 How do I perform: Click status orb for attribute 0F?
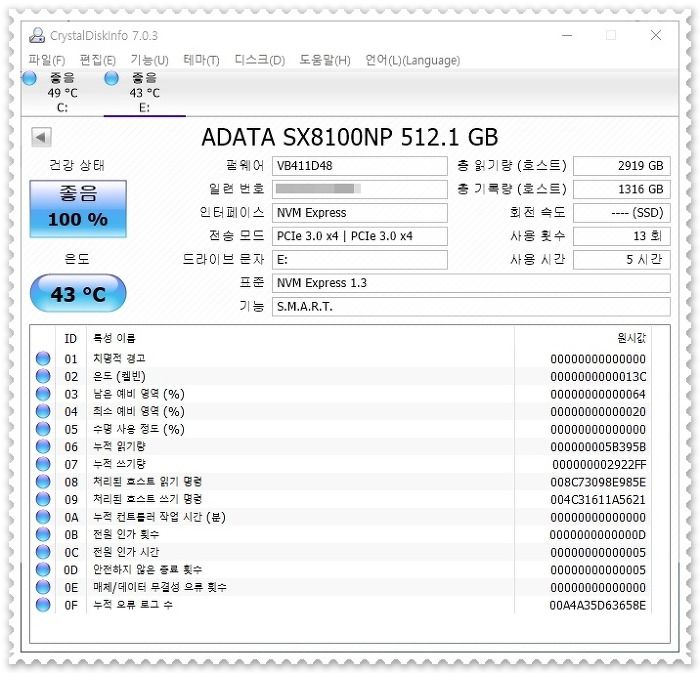pyautogui.click(x=43, y=605)
